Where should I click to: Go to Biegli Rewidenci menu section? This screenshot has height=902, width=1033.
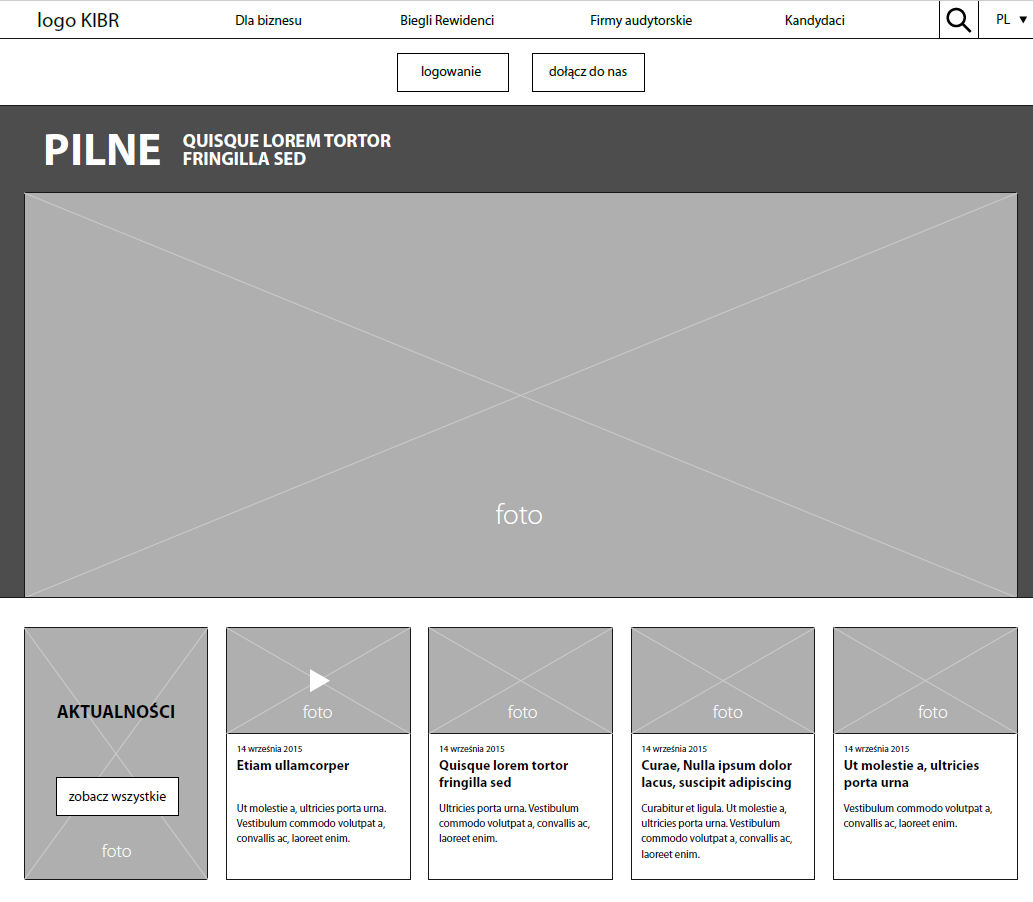click(447, 20)
